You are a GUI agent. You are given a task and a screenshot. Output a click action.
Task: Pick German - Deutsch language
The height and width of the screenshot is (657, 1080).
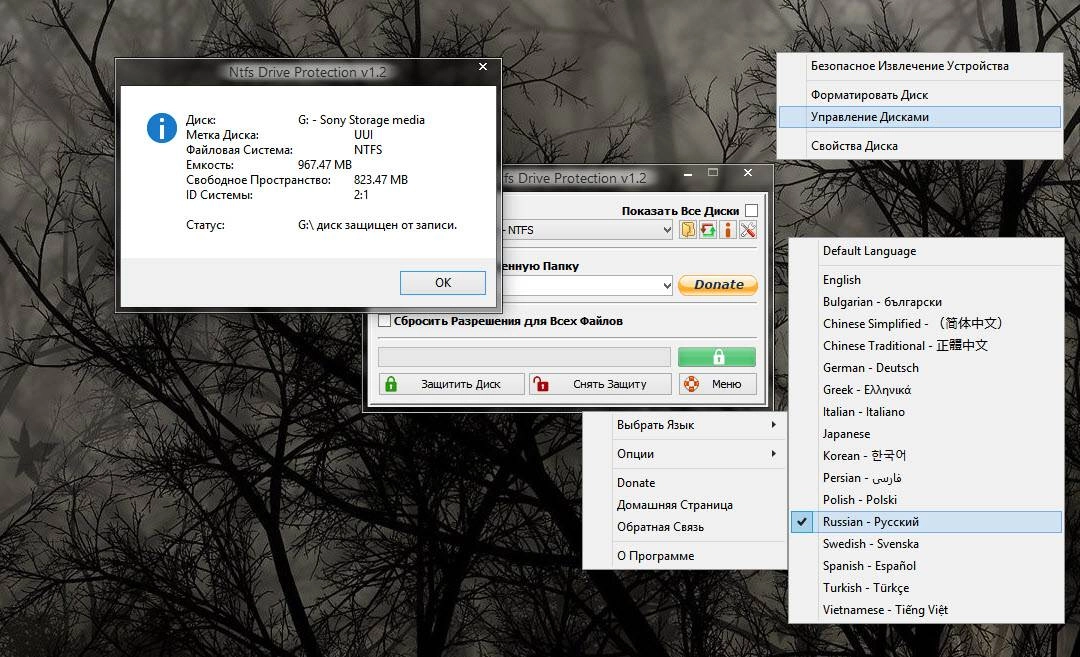pos(926,368)
